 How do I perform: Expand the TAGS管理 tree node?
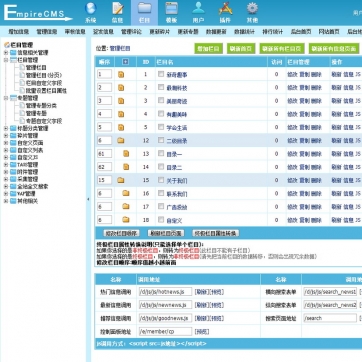click(6, 165)
